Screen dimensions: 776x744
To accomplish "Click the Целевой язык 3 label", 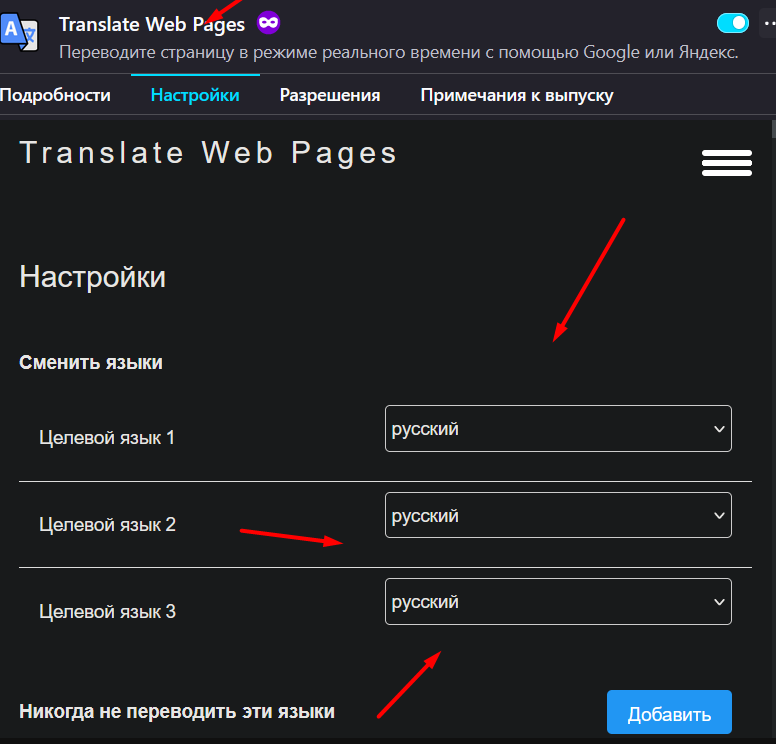I will click(x=107, y=611).
